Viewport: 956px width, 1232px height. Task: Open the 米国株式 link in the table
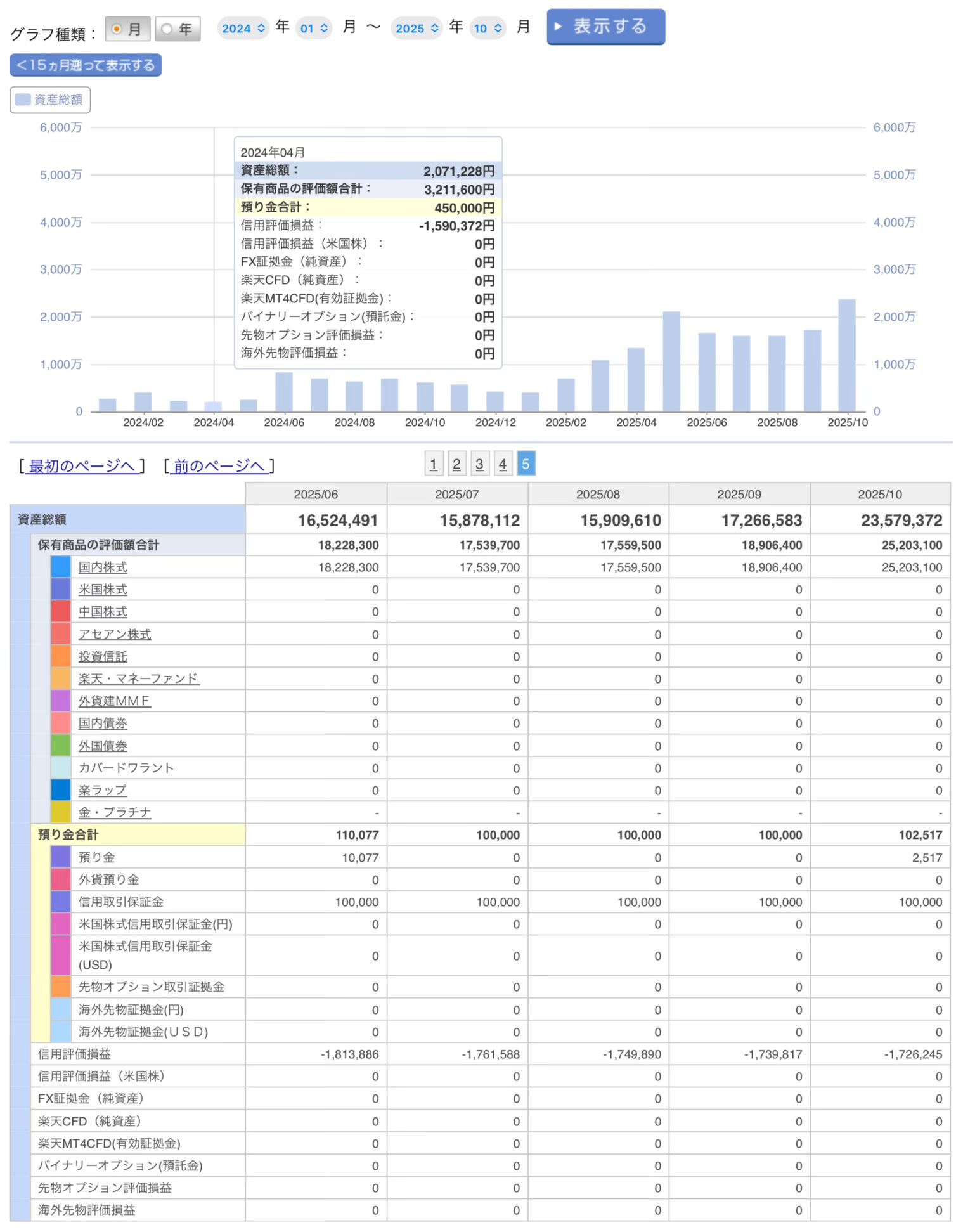pyautogui.click(x=103, y=590)
